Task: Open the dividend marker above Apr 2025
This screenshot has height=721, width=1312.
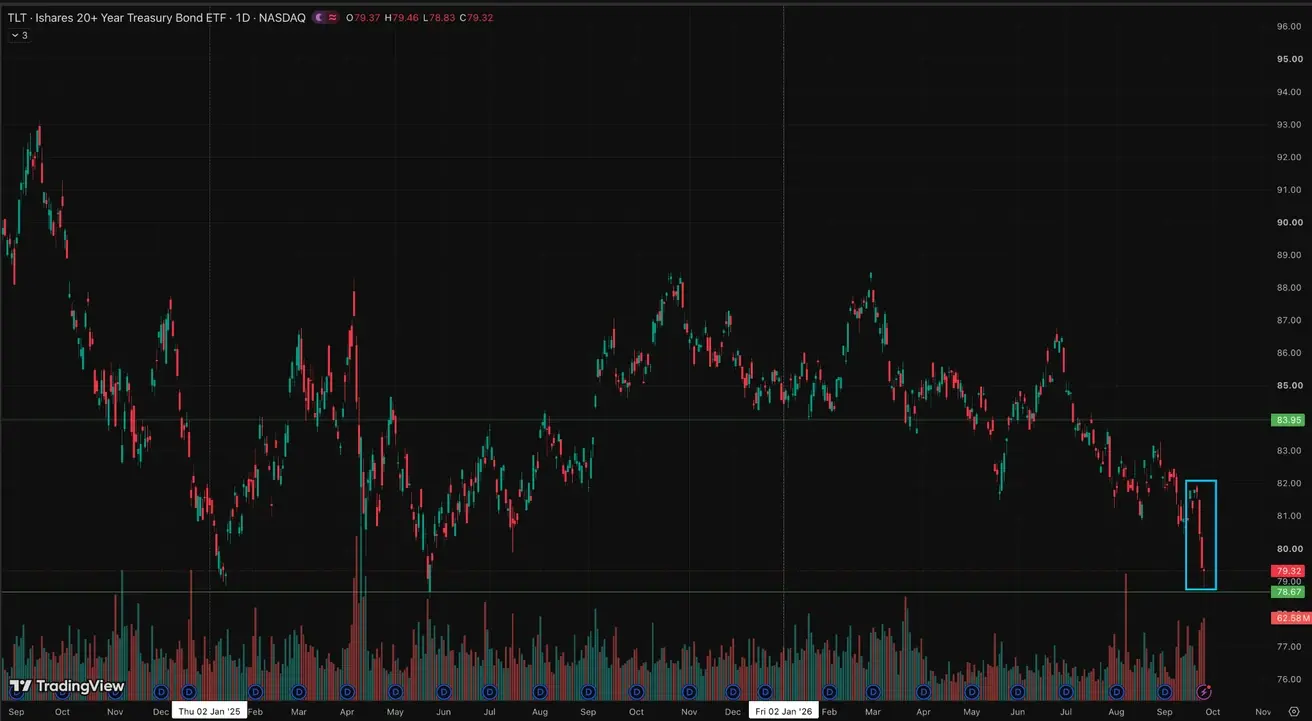Action: (x=348, y=692)
